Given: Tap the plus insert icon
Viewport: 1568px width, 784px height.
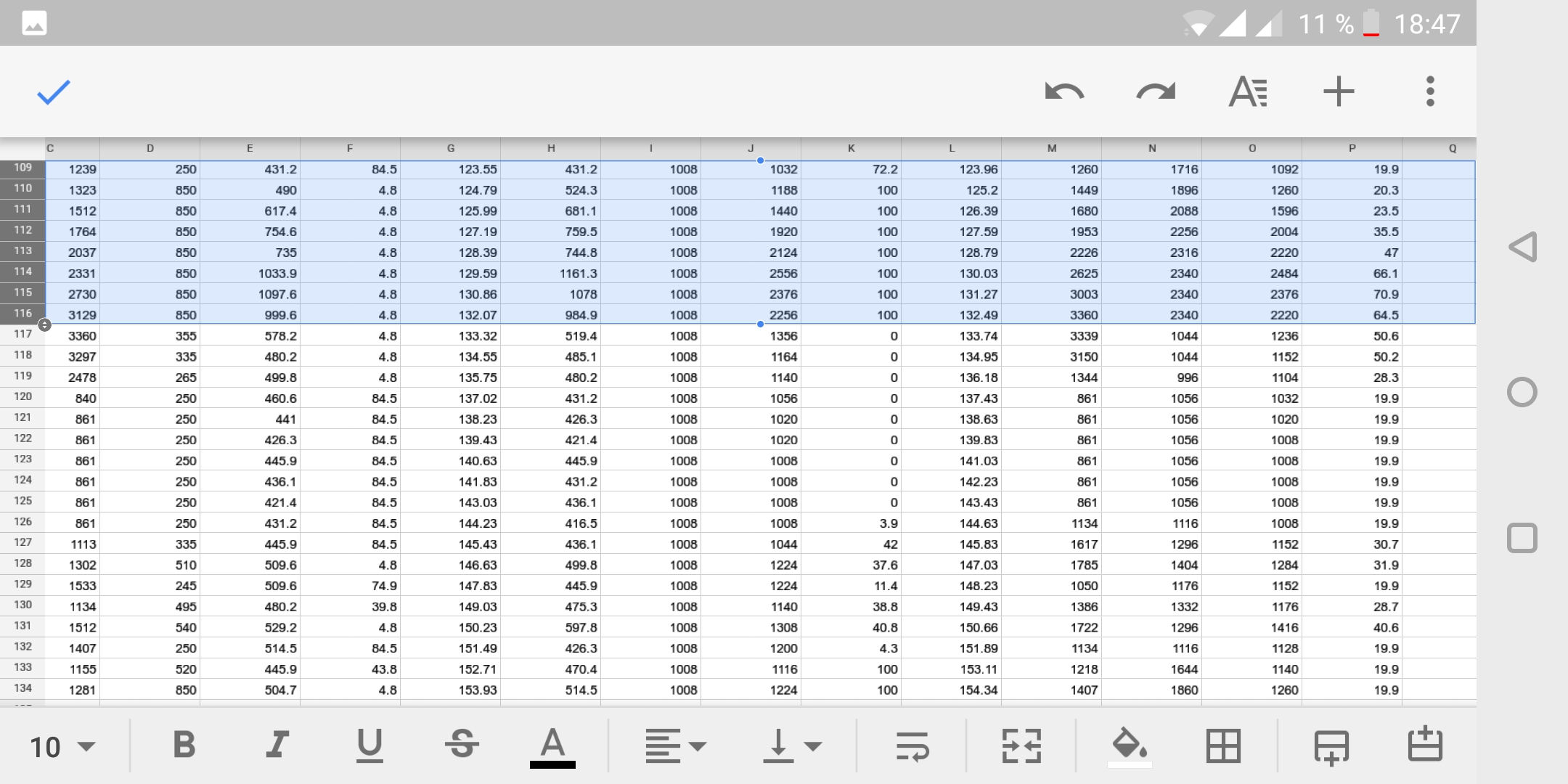Looking at the screenshot, I should [1339, 92].
